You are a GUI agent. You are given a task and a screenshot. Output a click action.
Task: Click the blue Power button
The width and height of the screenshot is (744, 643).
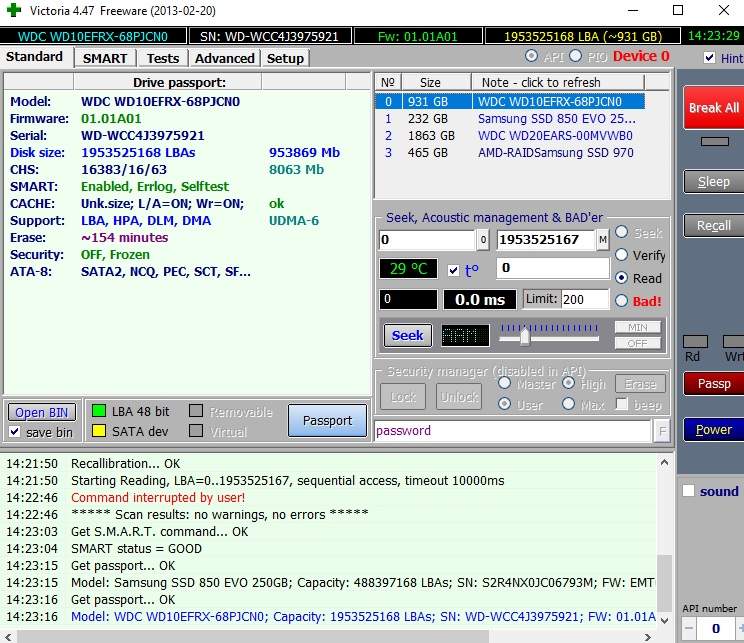pyautogui.click(x=713, y=429)
